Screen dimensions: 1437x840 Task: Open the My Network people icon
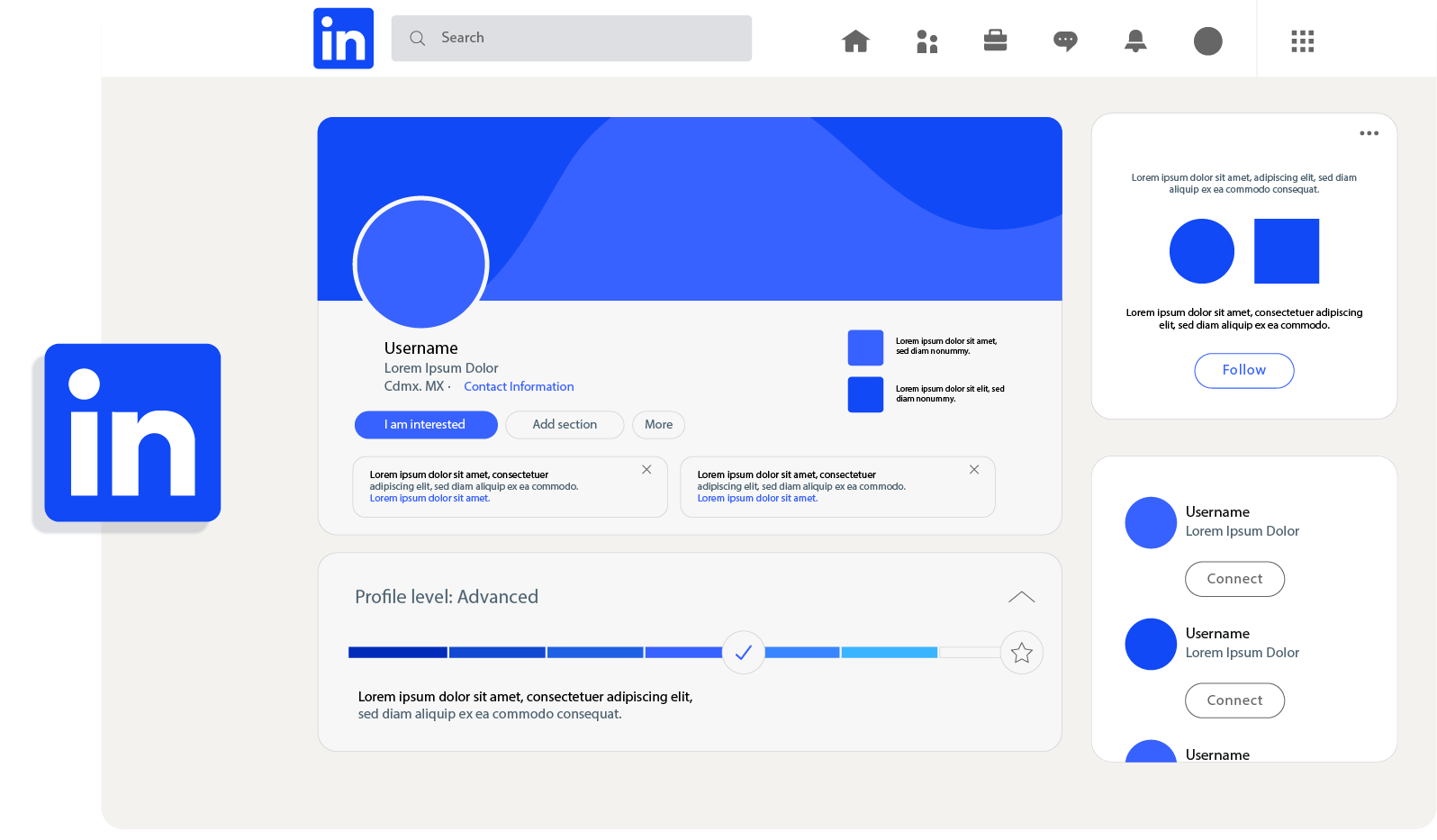click(926, 41)
